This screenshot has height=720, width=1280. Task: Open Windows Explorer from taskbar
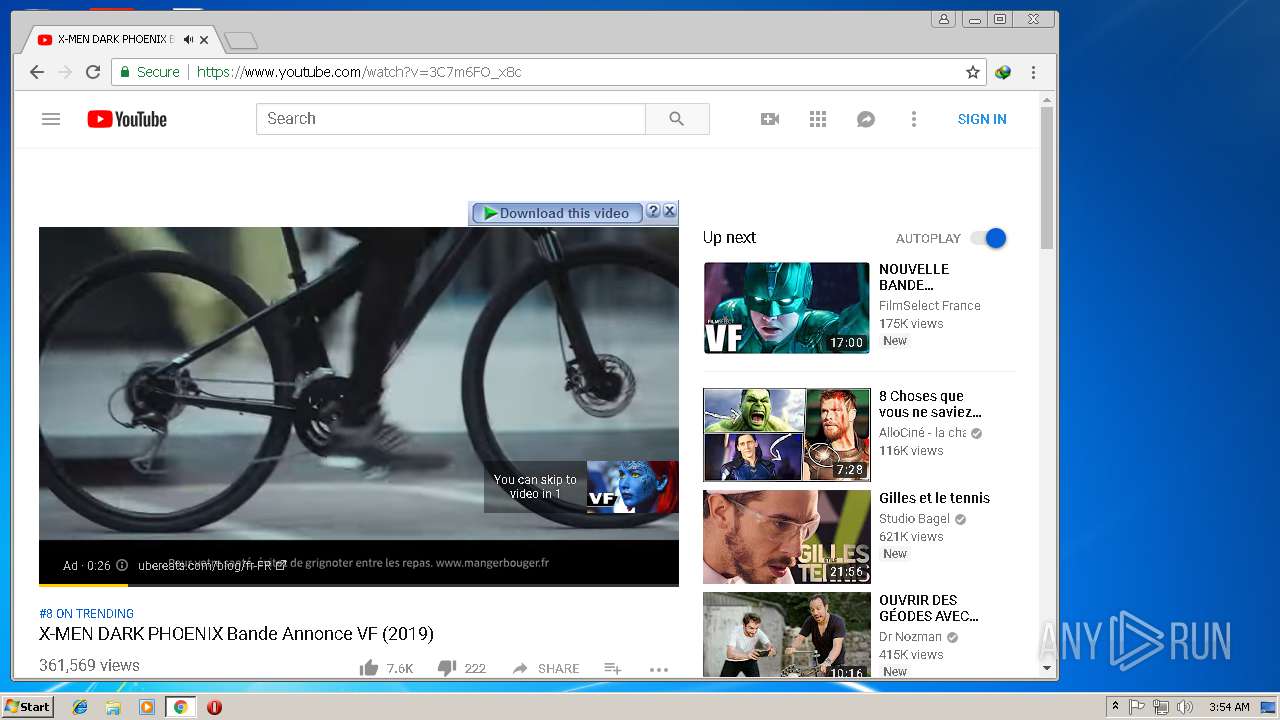[113, 707]
